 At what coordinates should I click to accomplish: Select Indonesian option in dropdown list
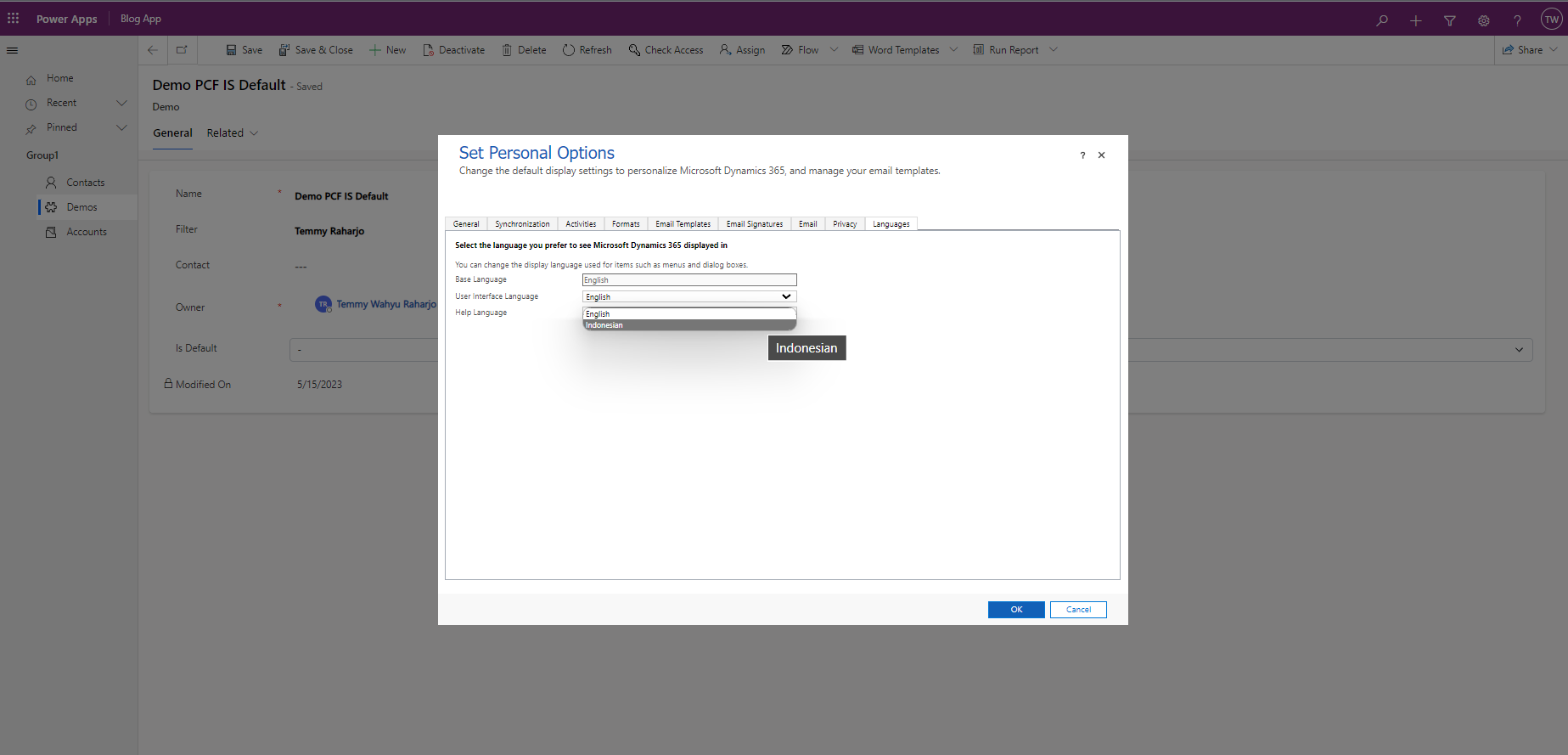point(689,325)
